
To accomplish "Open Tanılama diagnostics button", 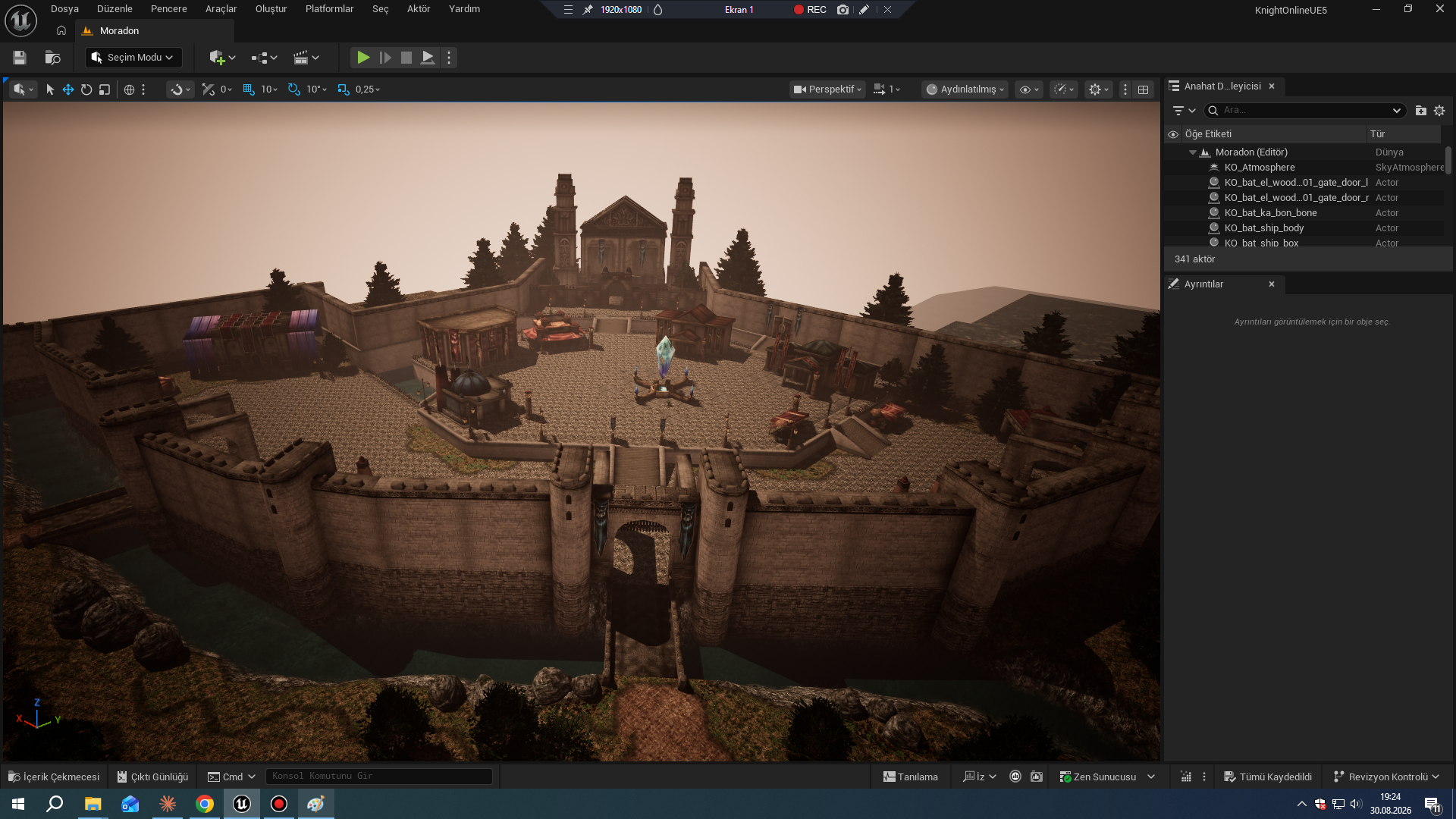I will tap(910, 777).
